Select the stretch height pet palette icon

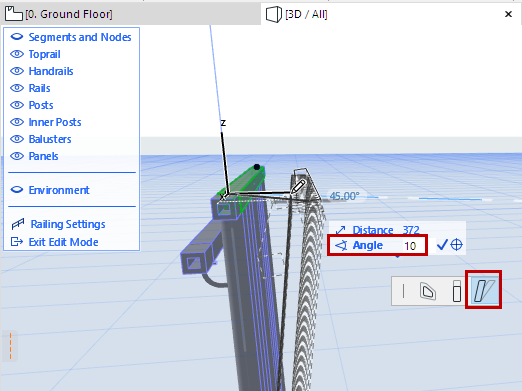click(x=457, y=291)
